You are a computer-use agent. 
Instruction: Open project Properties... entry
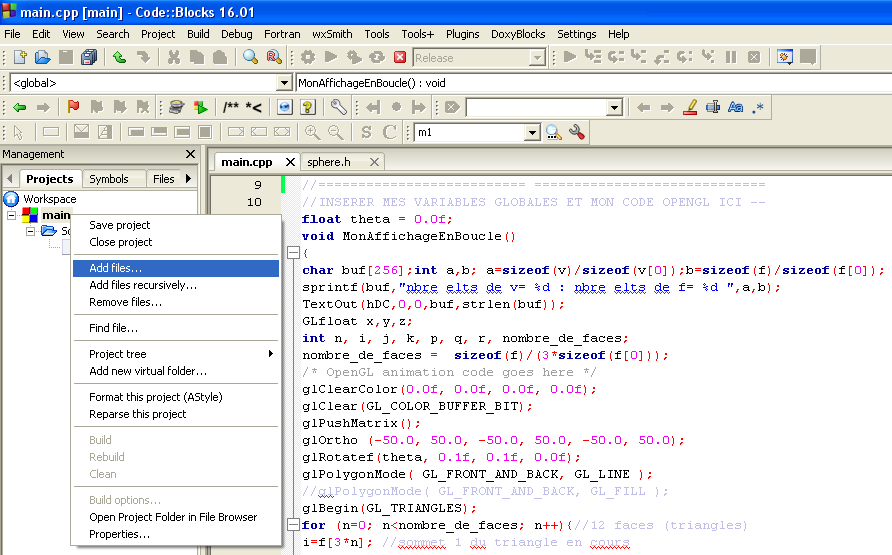[x=176, y=535]
